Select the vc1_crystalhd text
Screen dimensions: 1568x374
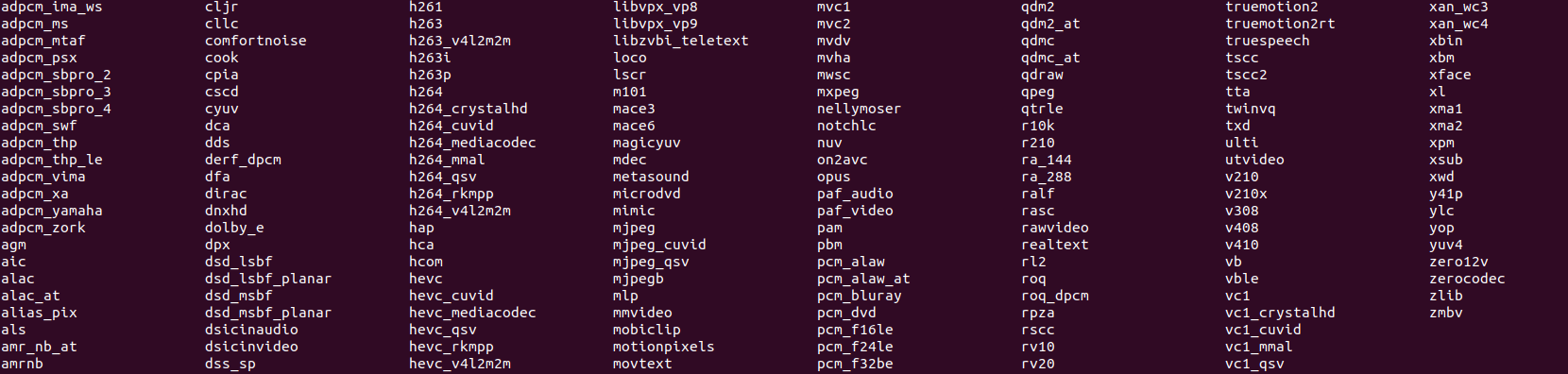[x=1280, y=313]
